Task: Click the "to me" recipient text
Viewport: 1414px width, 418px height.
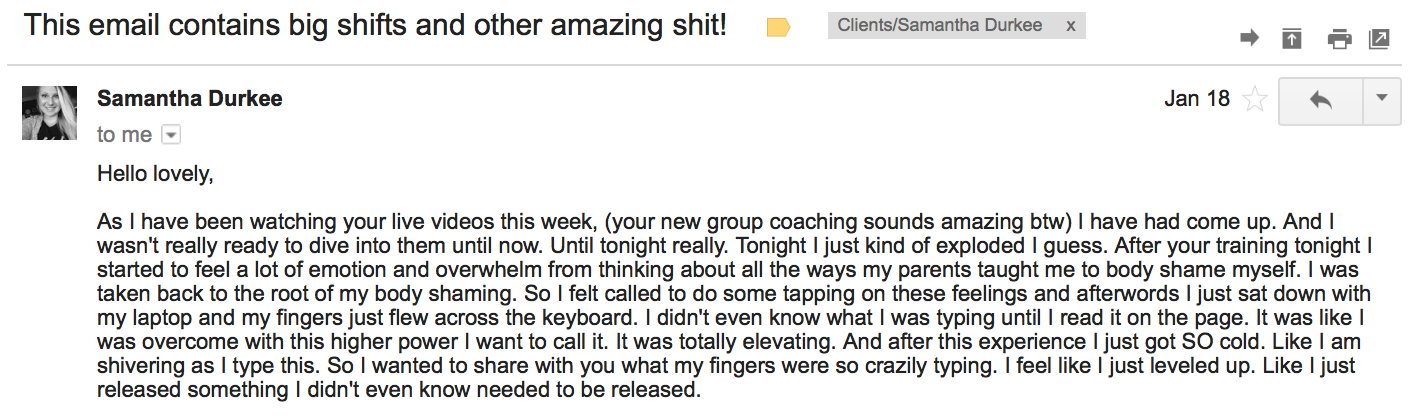Action: click(x=124, y=134)
